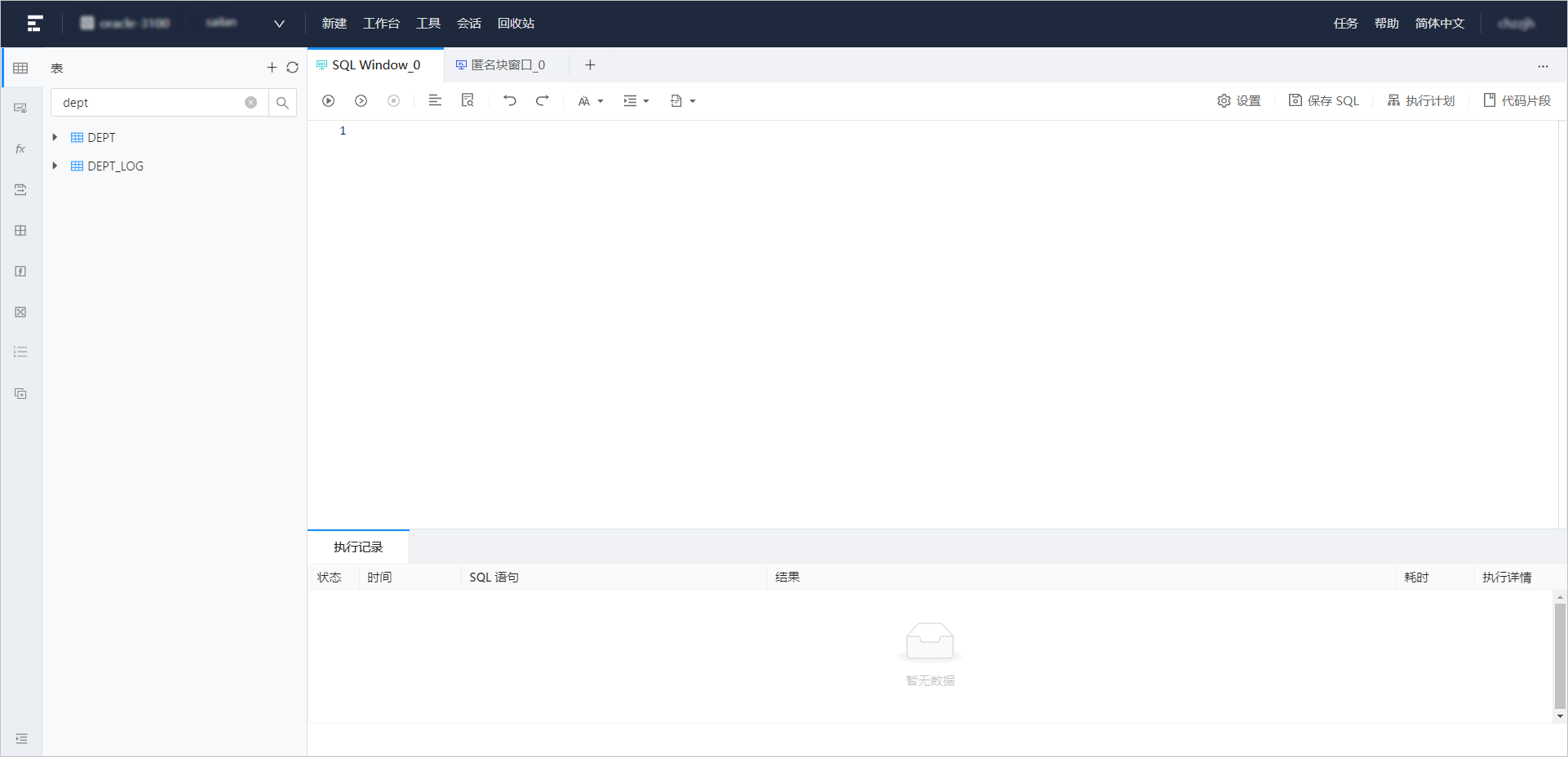Click the format SQL icon in toolbar
Screen dimensions: 1568x757
[435, 101]
